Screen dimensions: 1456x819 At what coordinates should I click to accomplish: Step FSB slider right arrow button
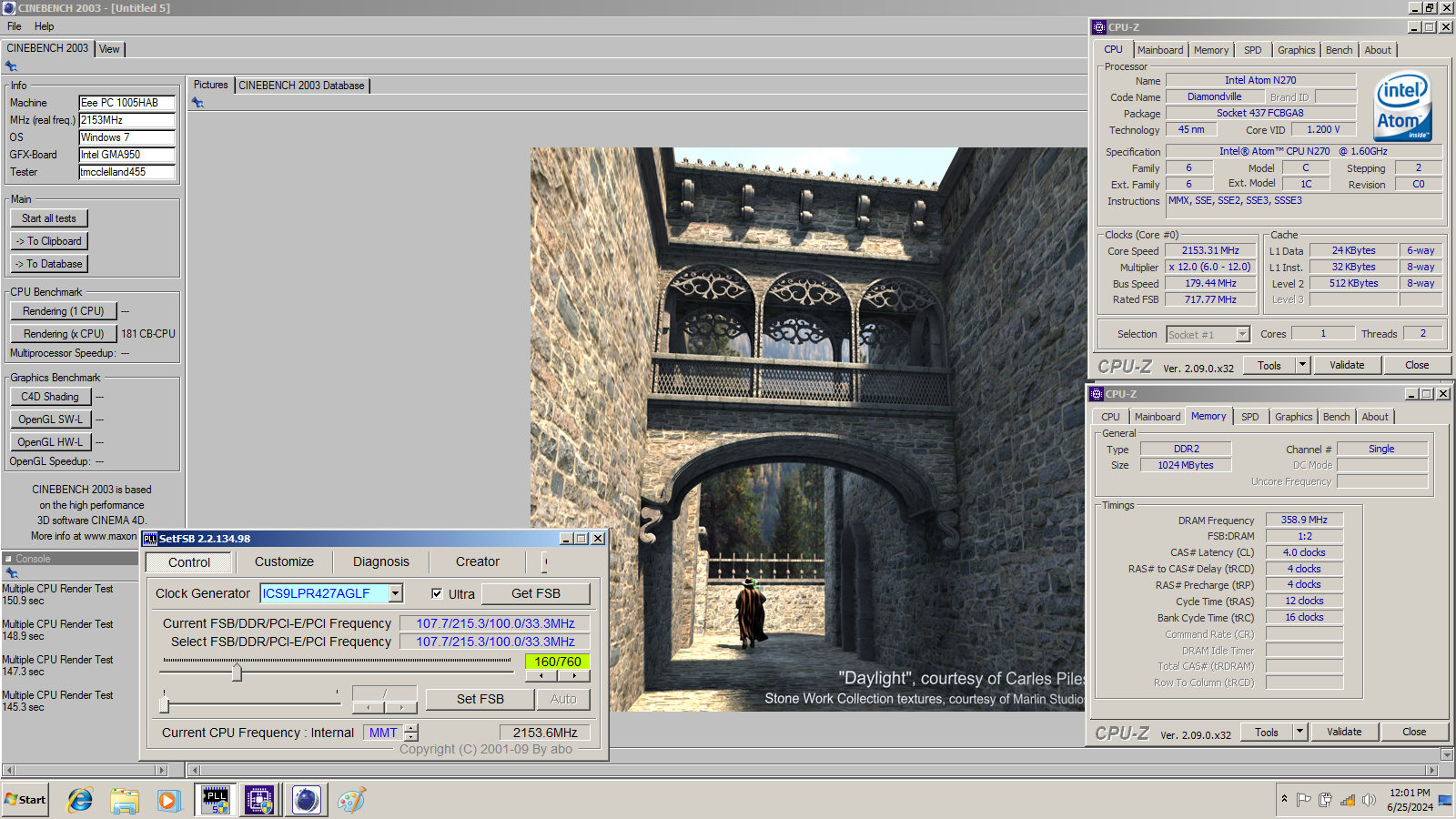[x=574, y=676]
